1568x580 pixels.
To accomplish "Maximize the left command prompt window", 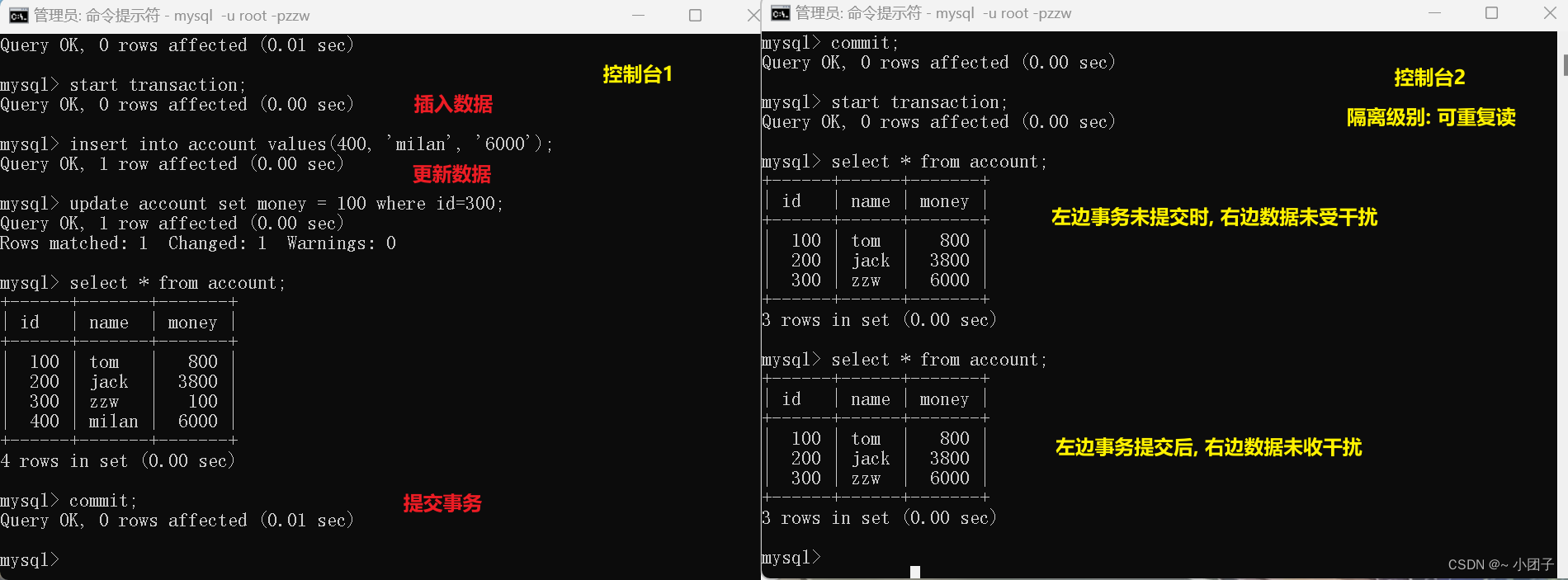I will point(695,15).
